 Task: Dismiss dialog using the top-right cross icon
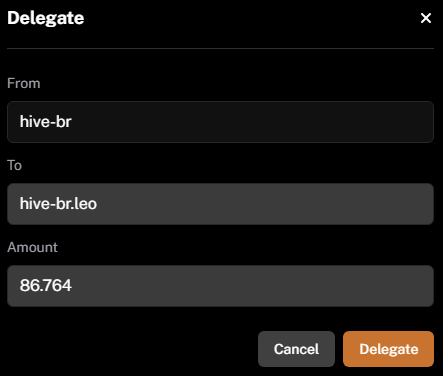pos(426,18)
